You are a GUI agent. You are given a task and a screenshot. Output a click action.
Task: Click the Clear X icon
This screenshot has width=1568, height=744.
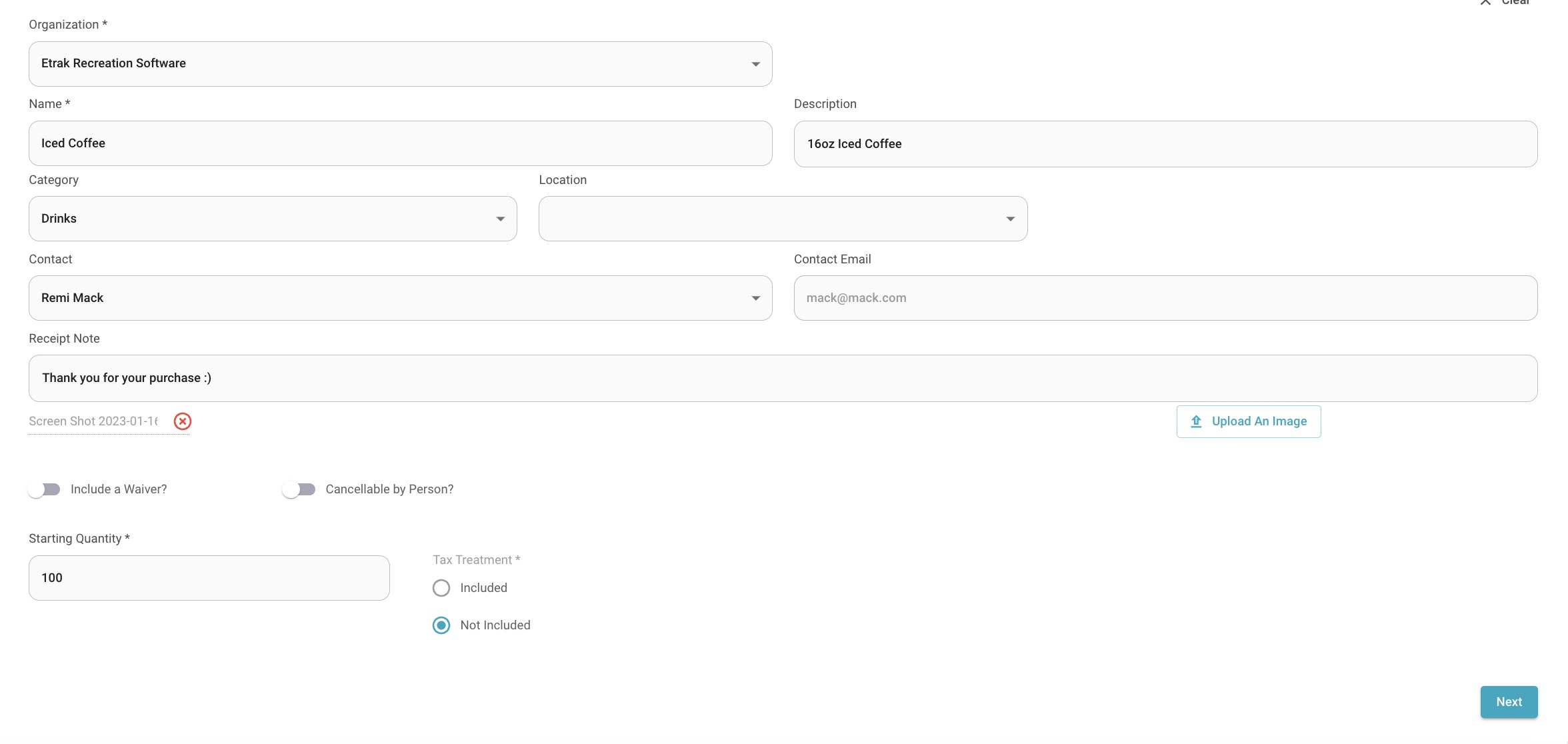[1485, 2]
